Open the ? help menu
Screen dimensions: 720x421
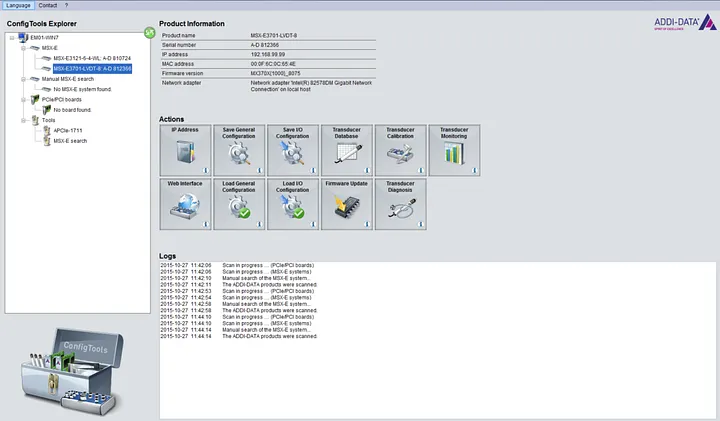66,5
